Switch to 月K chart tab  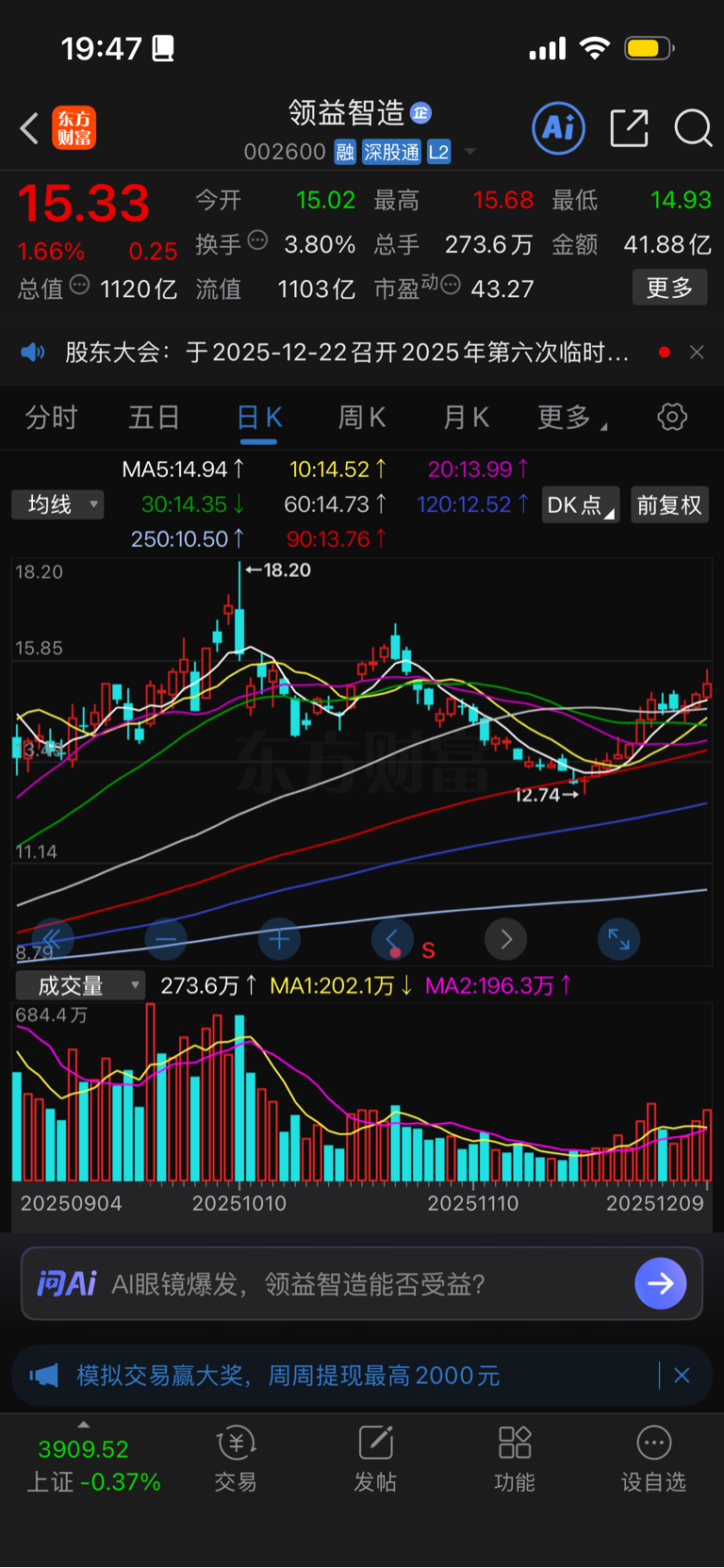[x=466, y=417]
